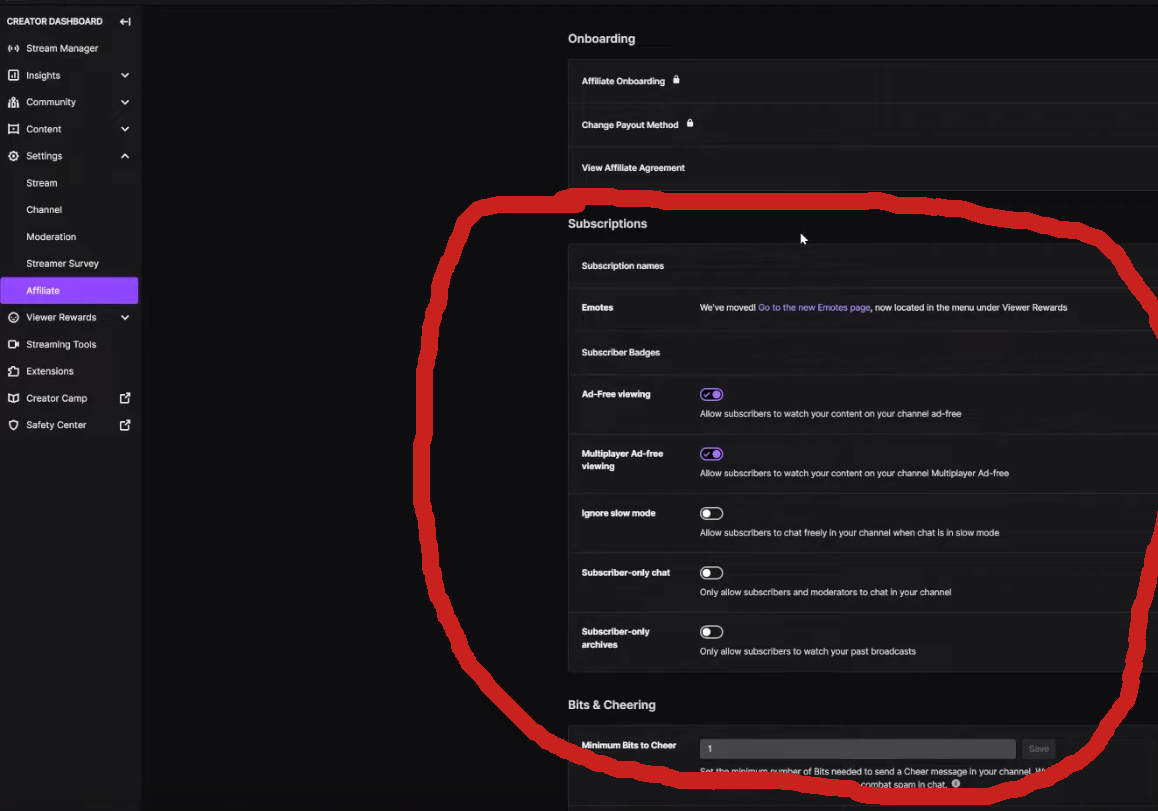Click the Viewer Rewards icon

point(13,317)
